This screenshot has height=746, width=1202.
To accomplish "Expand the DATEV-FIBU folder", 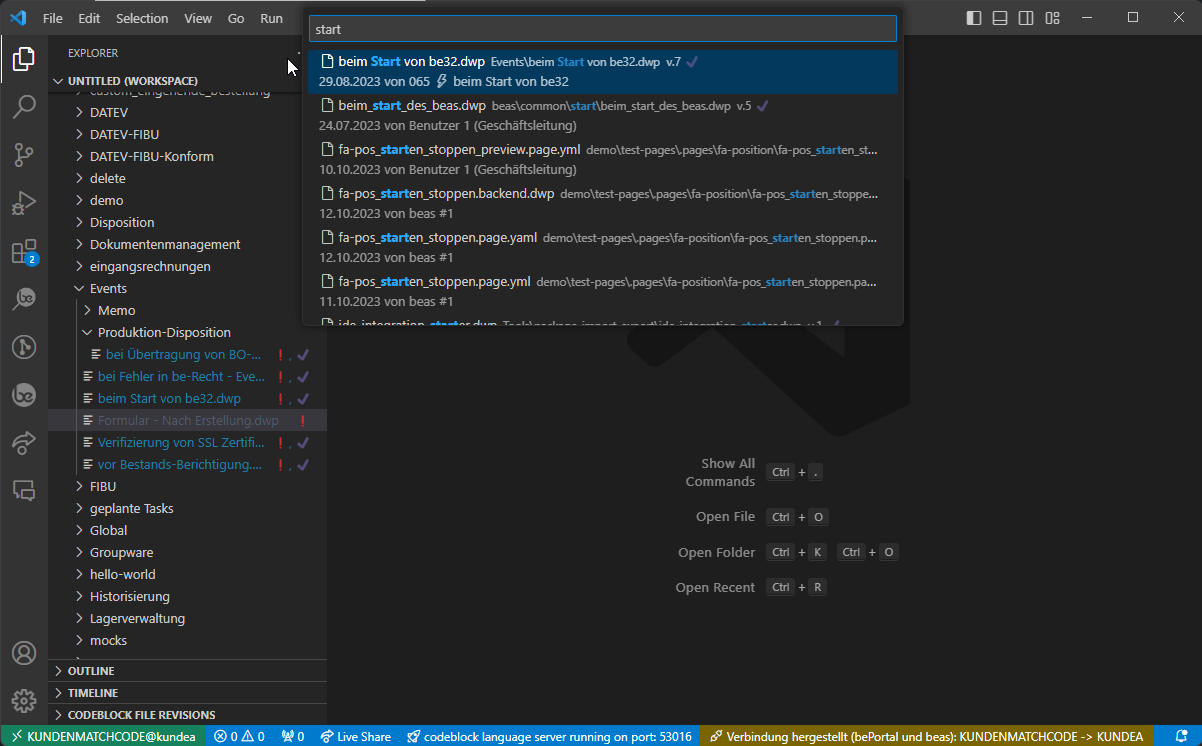I will tap(124, 134).
